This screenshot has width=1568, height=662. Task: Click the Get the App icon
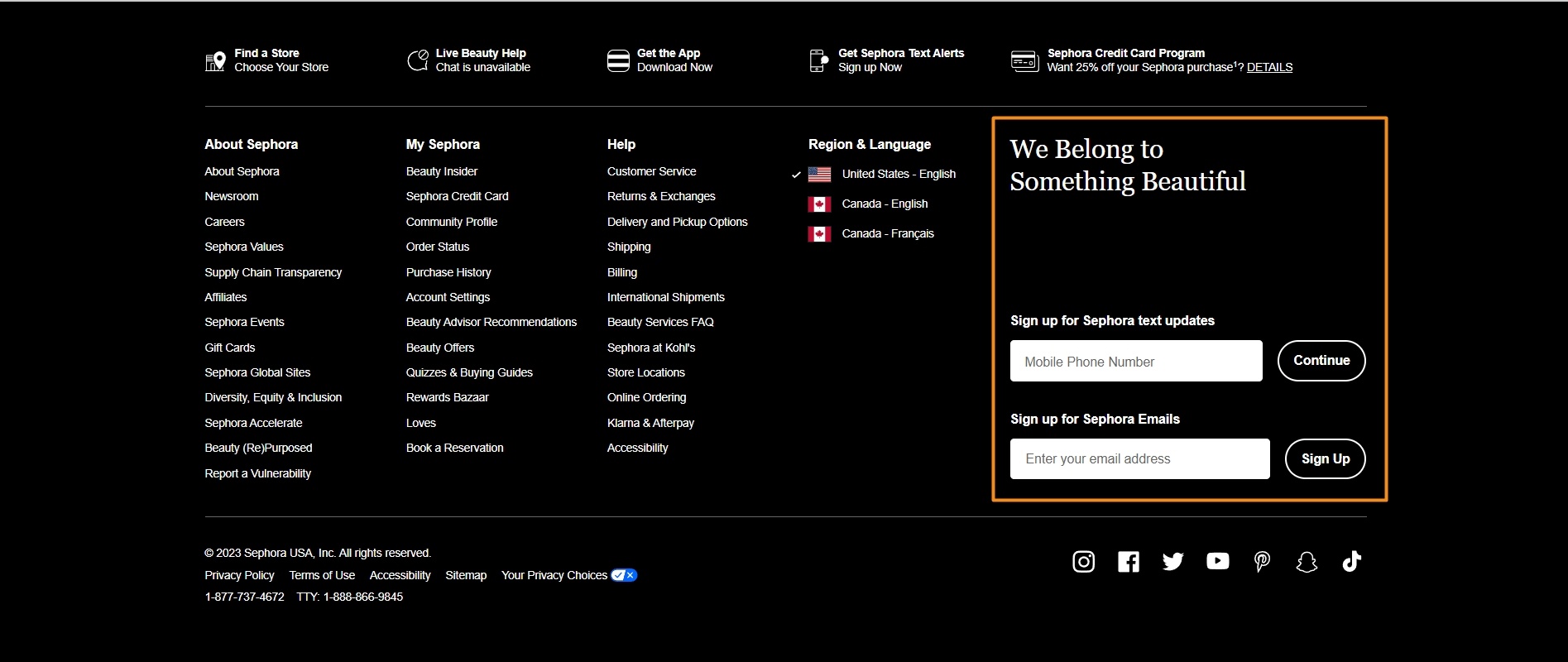(x=618, y=60)
